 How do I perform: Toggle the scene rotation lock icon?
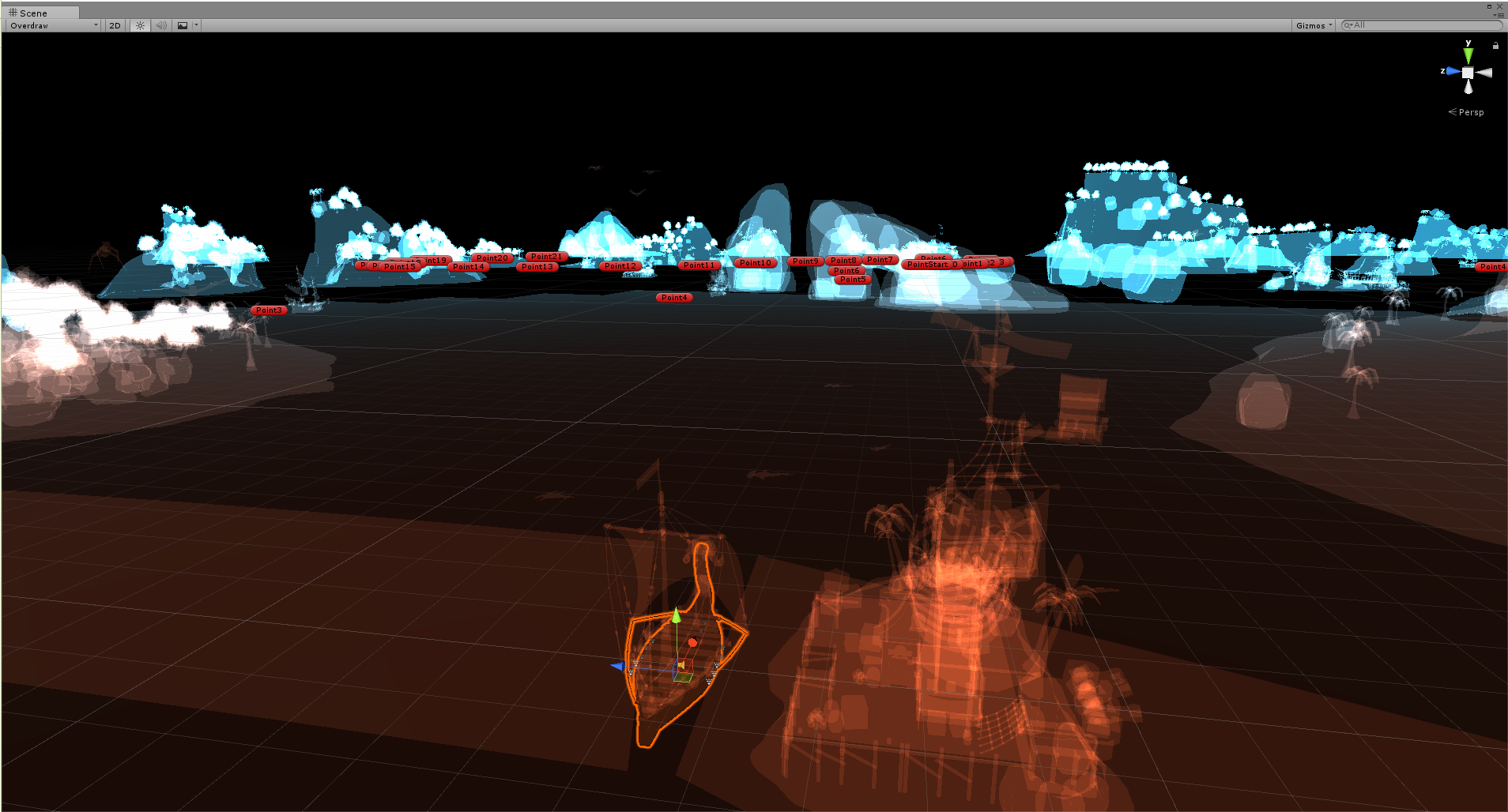click(1495, 46)
